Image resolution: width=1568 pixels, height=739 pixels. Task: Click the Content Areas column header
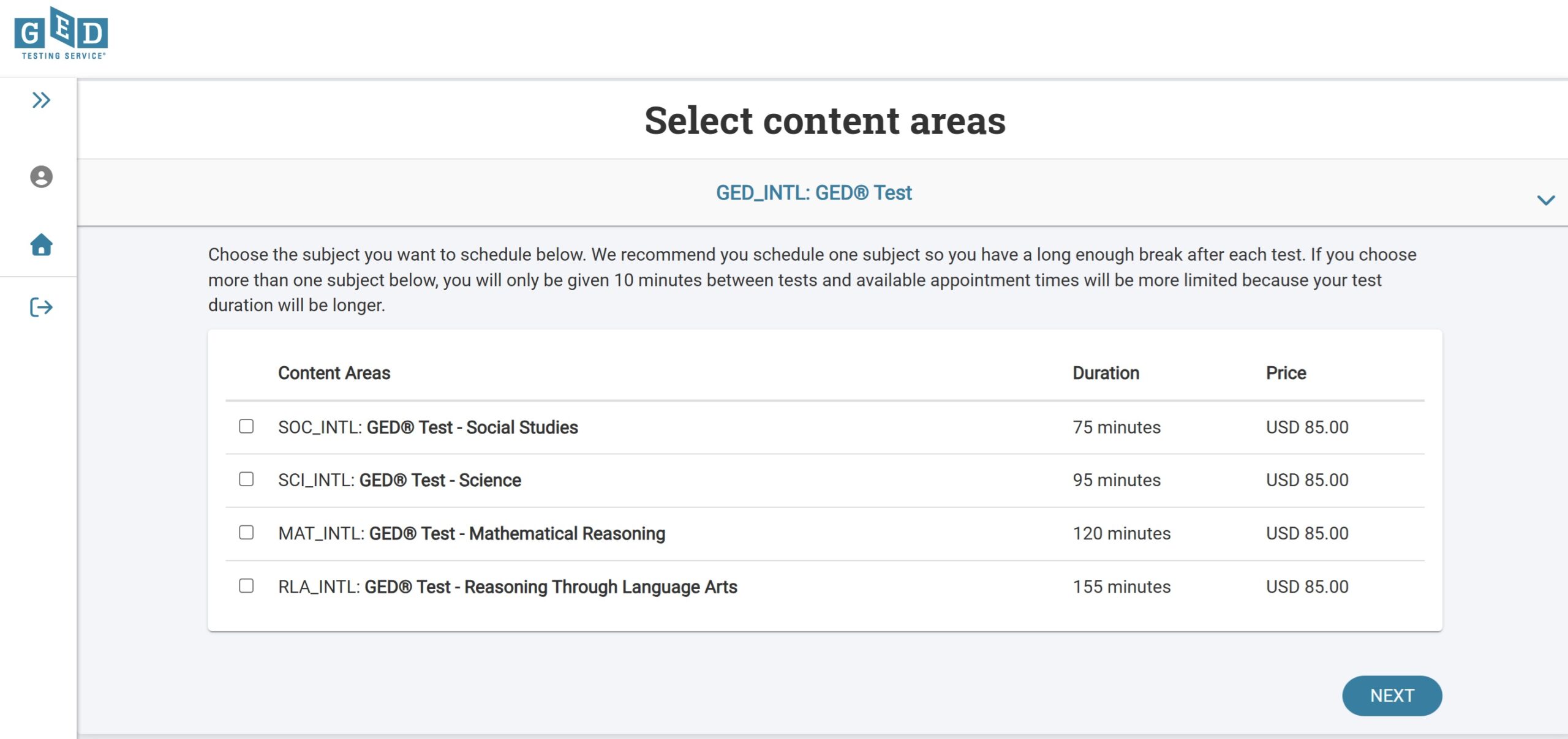coord(334,373)
